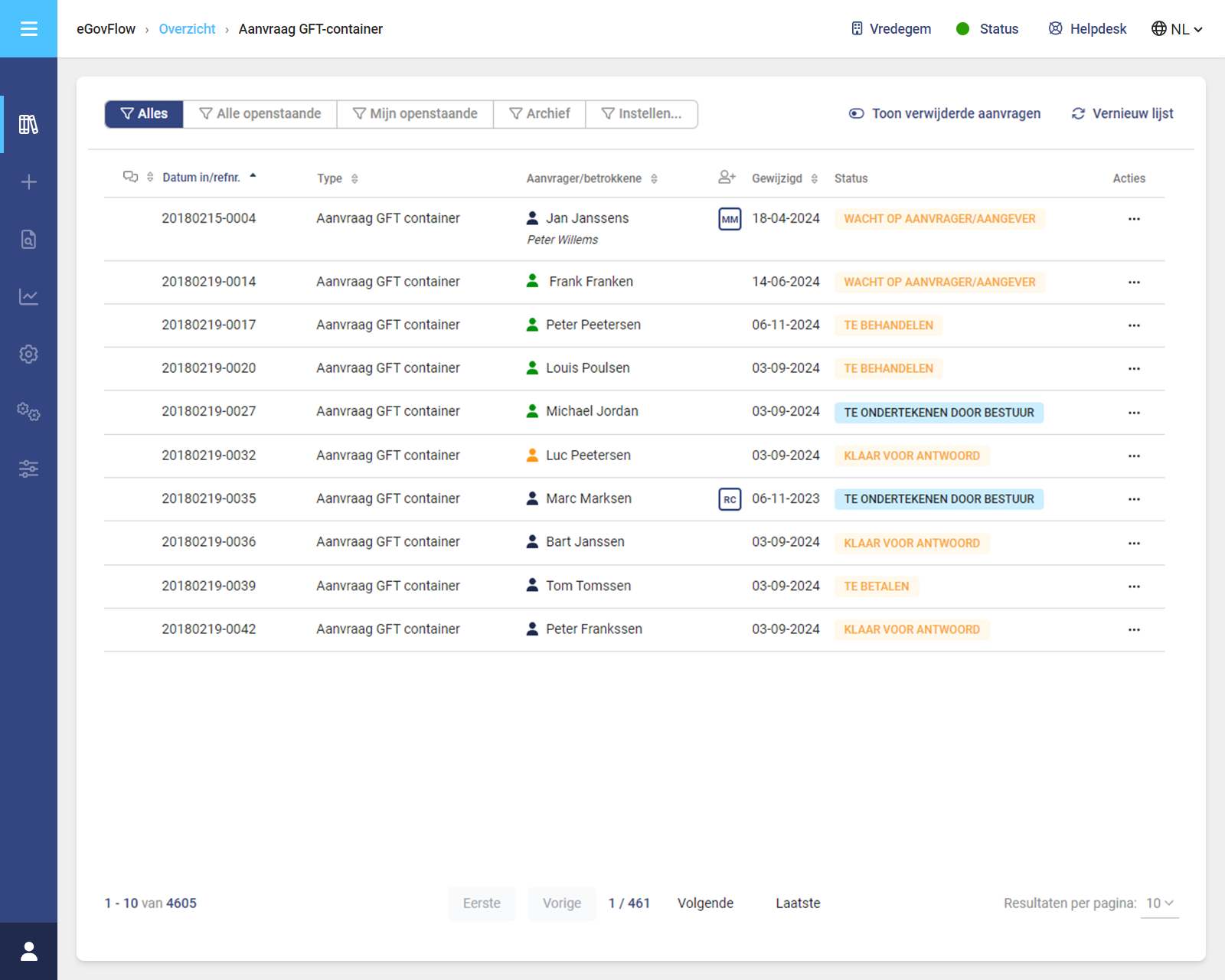Go to Overzicht breadcrumb
The image size is (1225, 980).
[187, 29]
